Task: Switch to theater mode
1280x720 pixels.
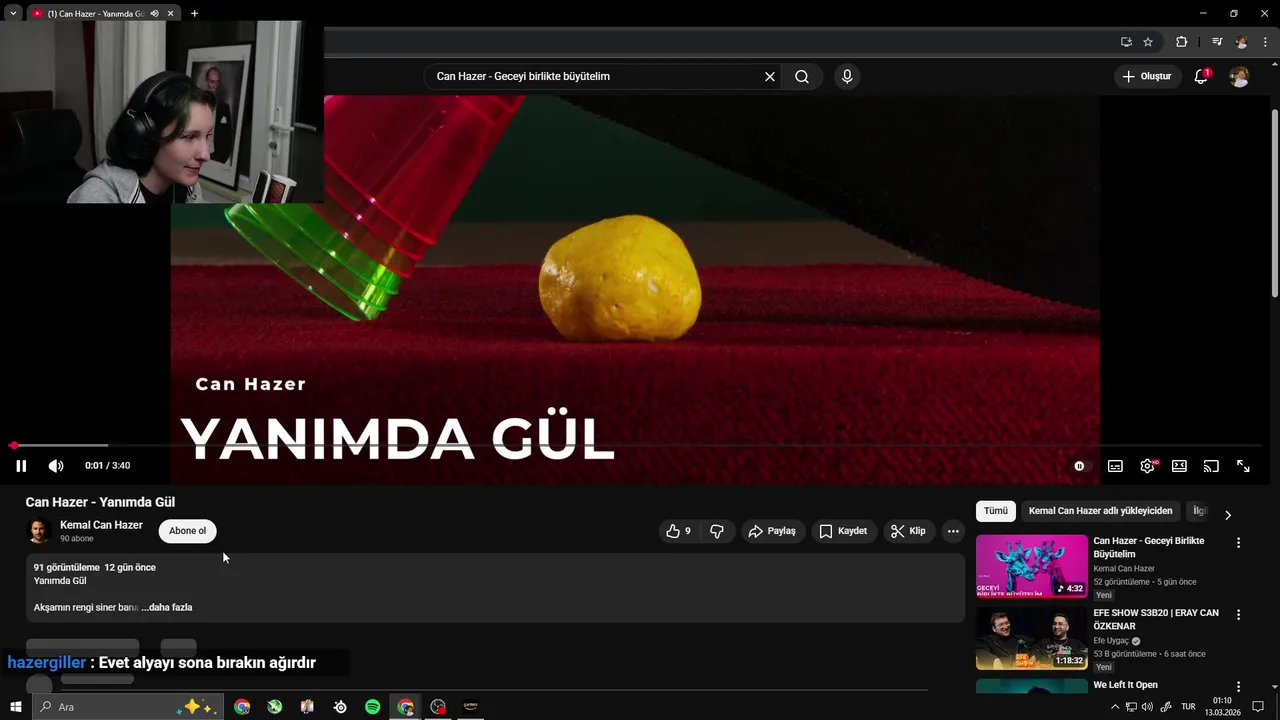Action: 1179,466
